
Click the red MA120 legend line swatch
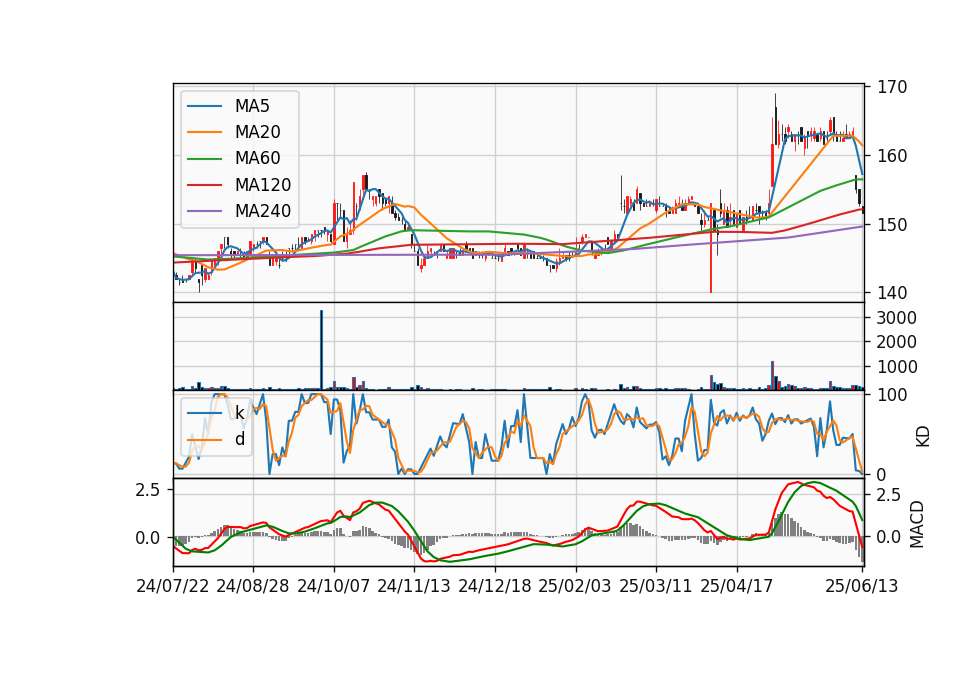click(x=204, y=185)
